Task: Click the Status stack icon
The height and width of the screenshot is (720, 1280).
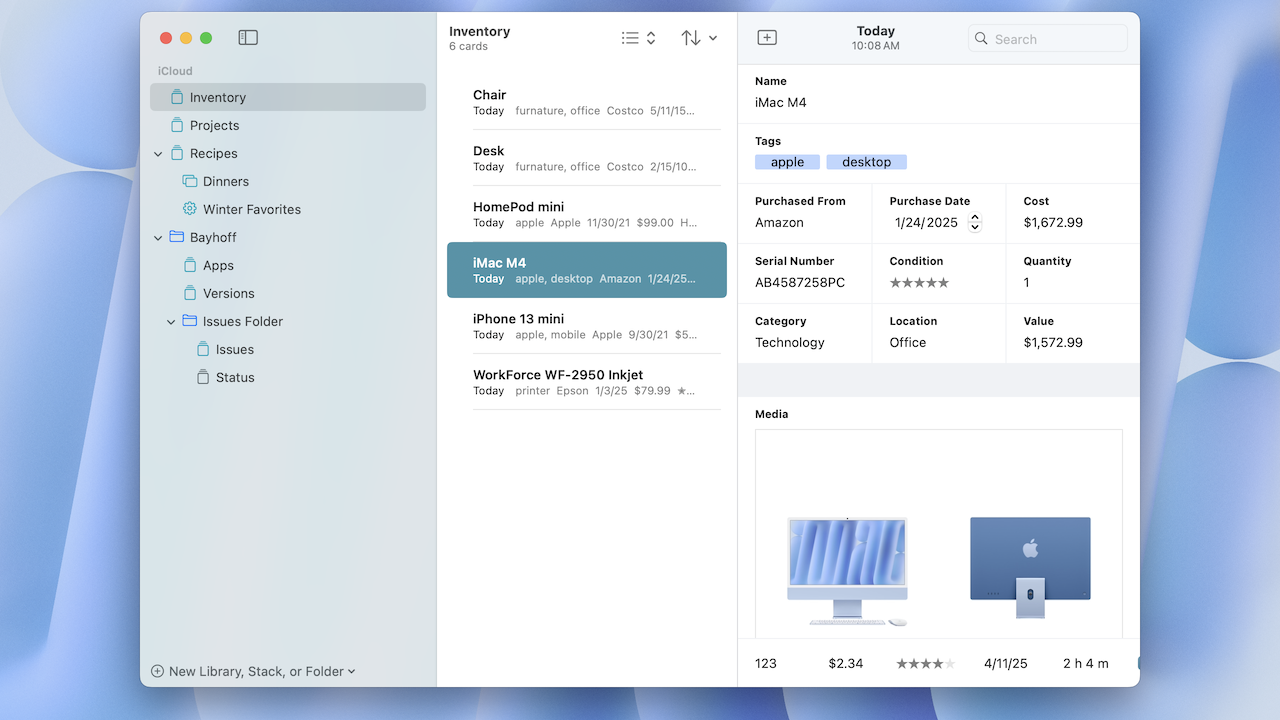Action: [203, 377]
